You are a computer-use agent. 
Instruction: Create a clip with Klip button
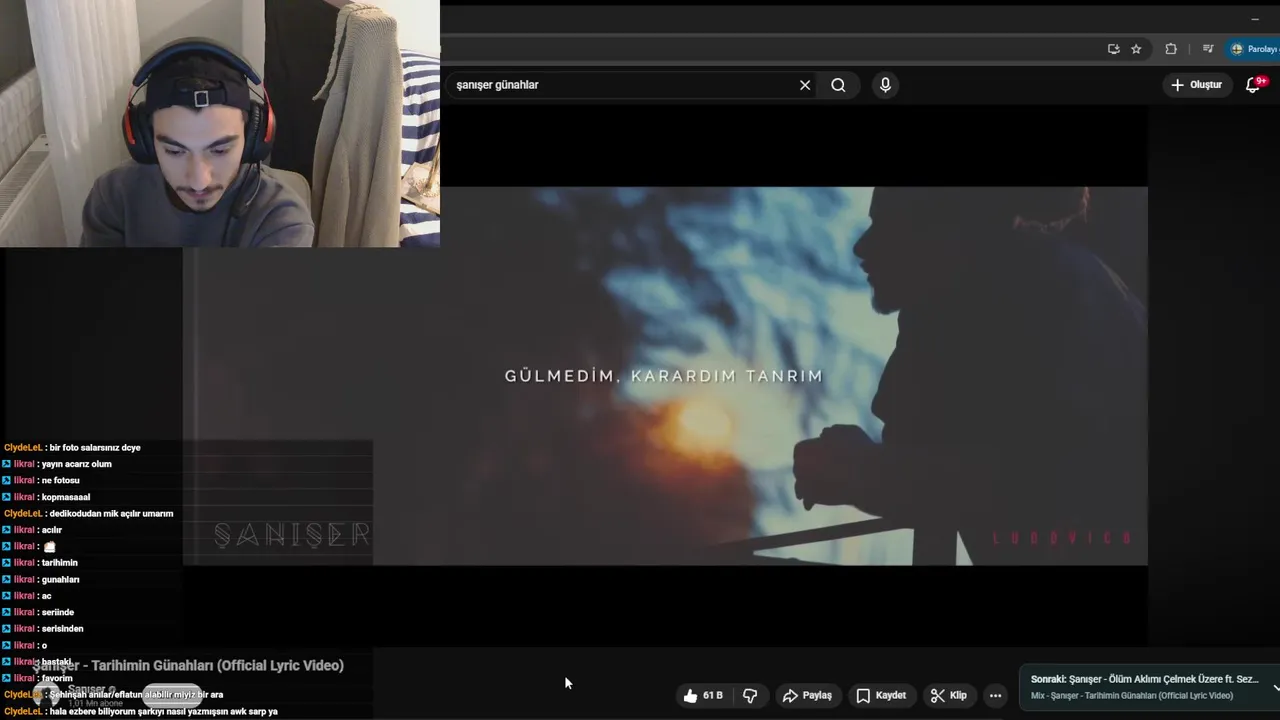(x=948, y=695)
